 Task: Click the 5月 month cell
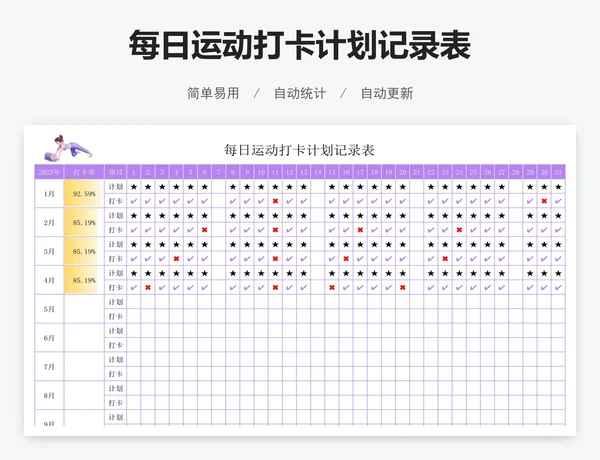click(49, 309)
